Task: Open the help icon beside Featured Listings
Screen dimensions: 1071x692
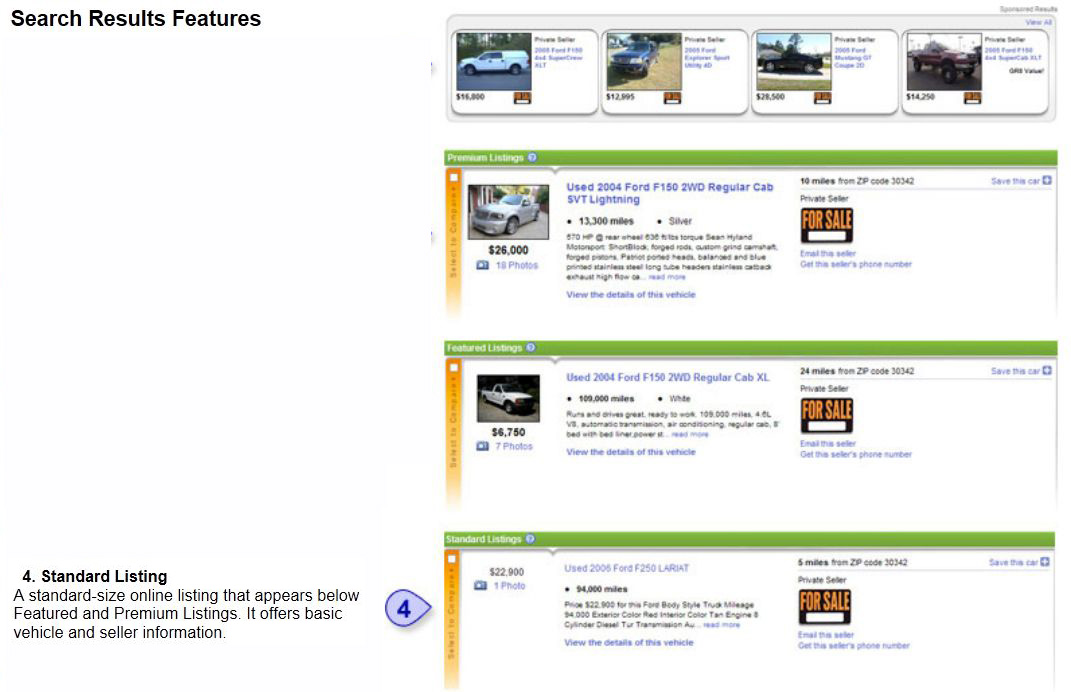Action: 531,348
